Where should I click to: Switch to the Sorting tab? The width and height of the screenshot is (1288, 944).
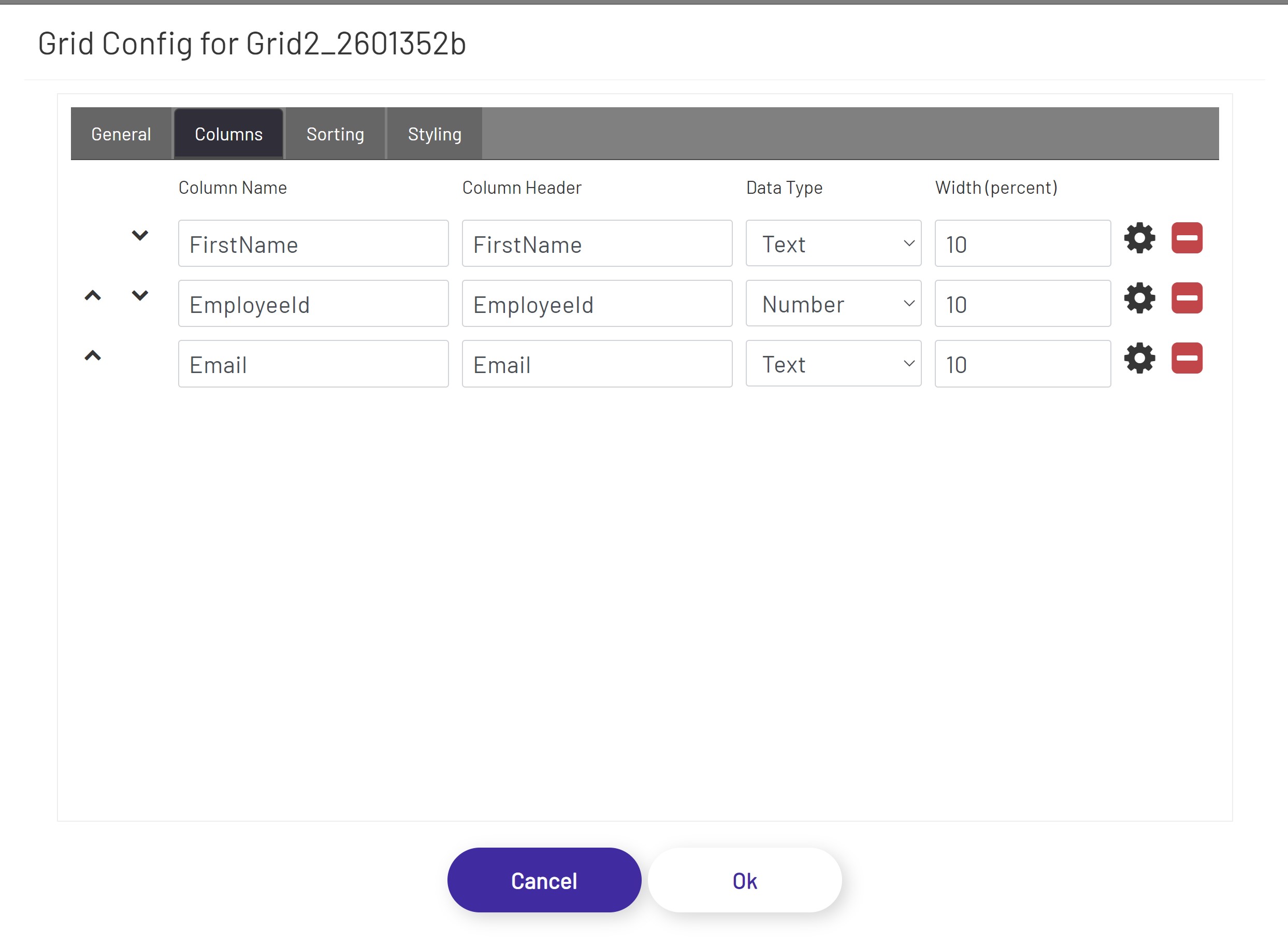335,134
